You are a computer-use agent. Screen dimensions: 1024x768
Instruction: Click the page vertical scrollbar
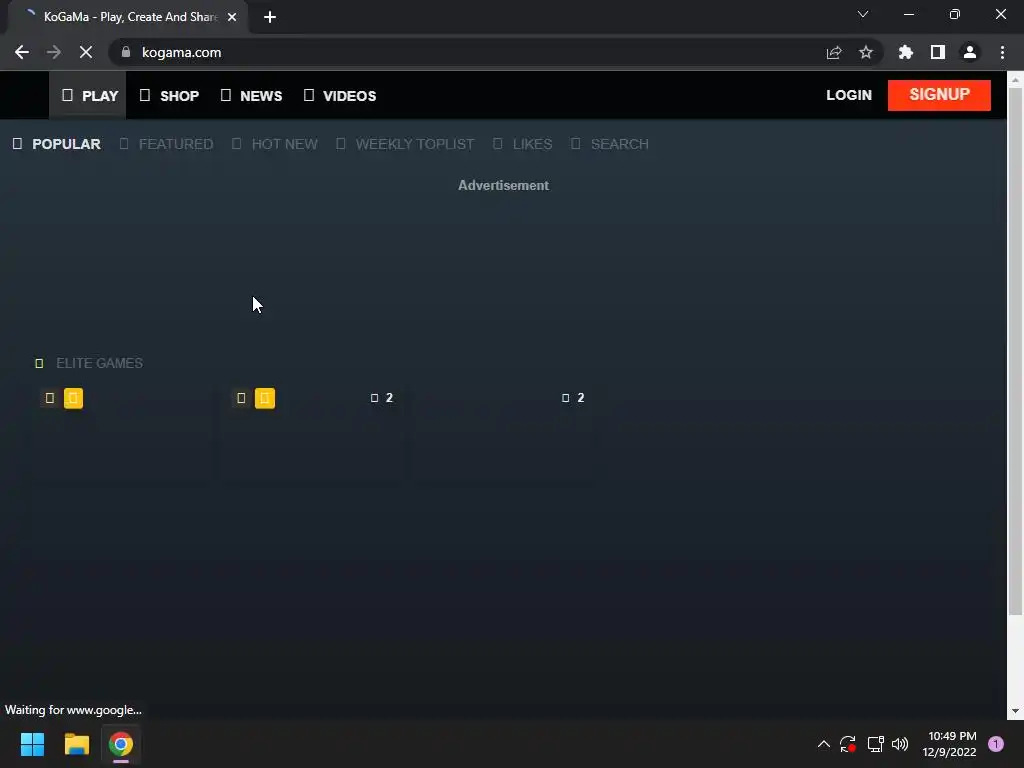click(x=1015, y=352)
